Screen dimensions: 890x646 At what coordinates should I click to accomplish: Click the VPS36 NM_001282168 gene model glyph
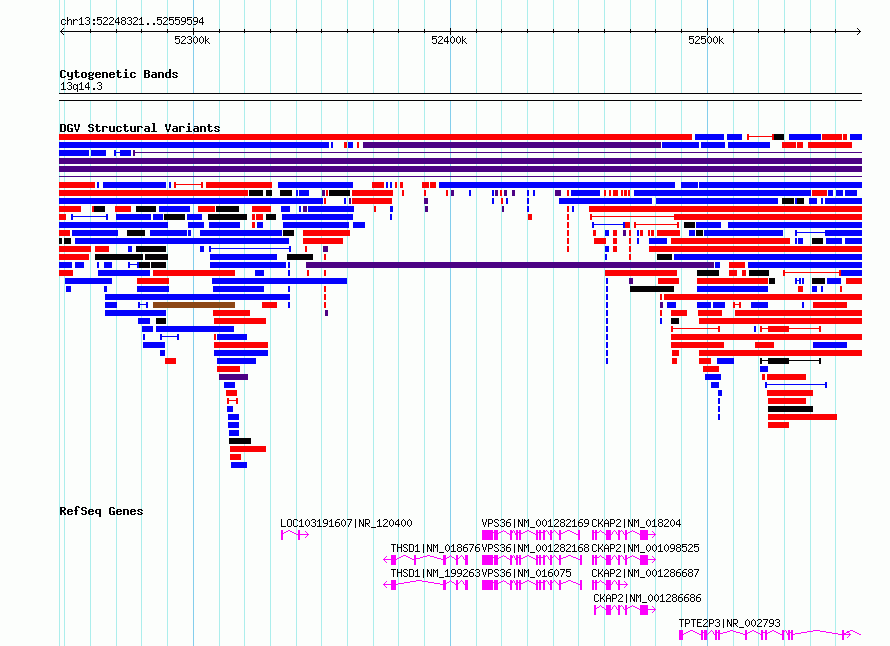click(x=531, y=560)
